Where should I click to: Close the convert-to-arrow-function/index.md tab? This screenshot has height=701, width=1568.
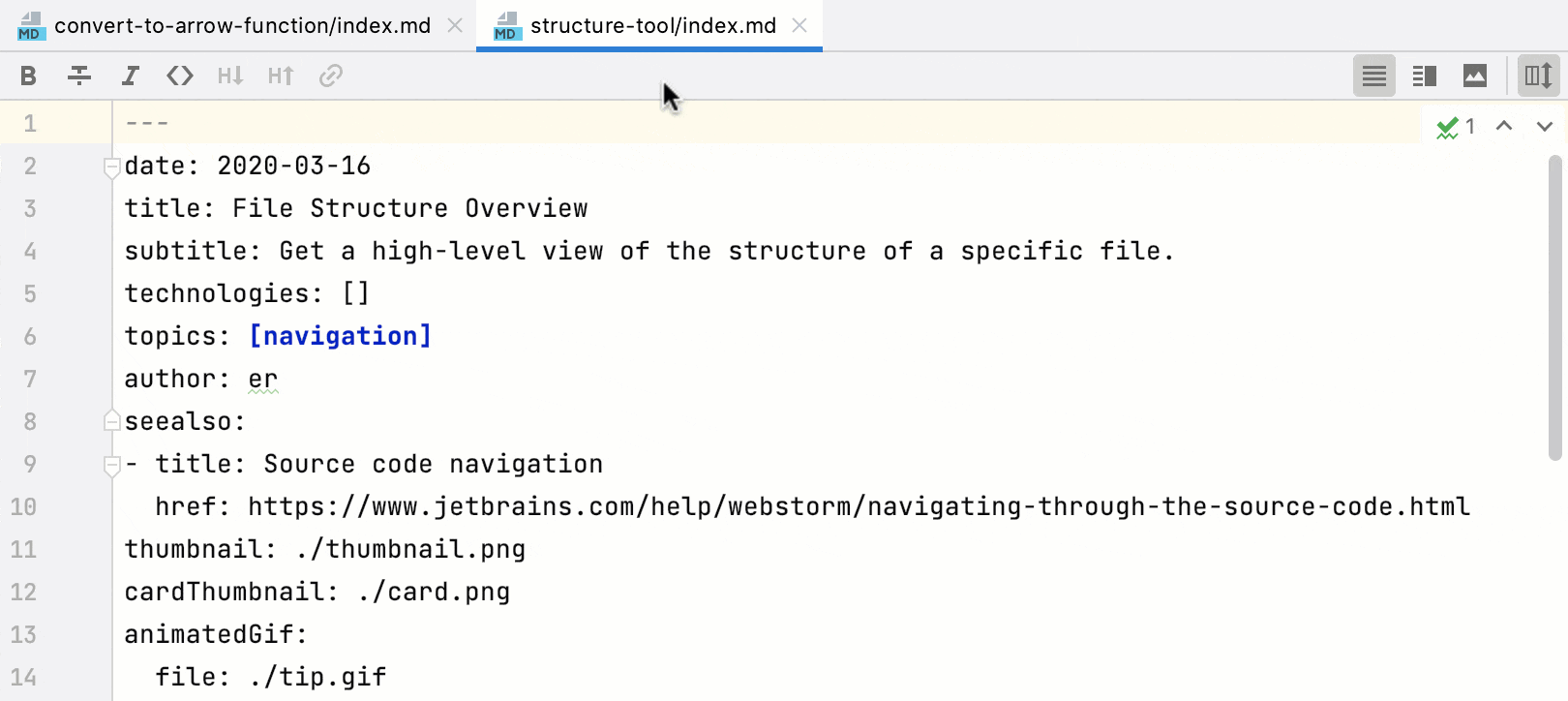click(455, 26)
